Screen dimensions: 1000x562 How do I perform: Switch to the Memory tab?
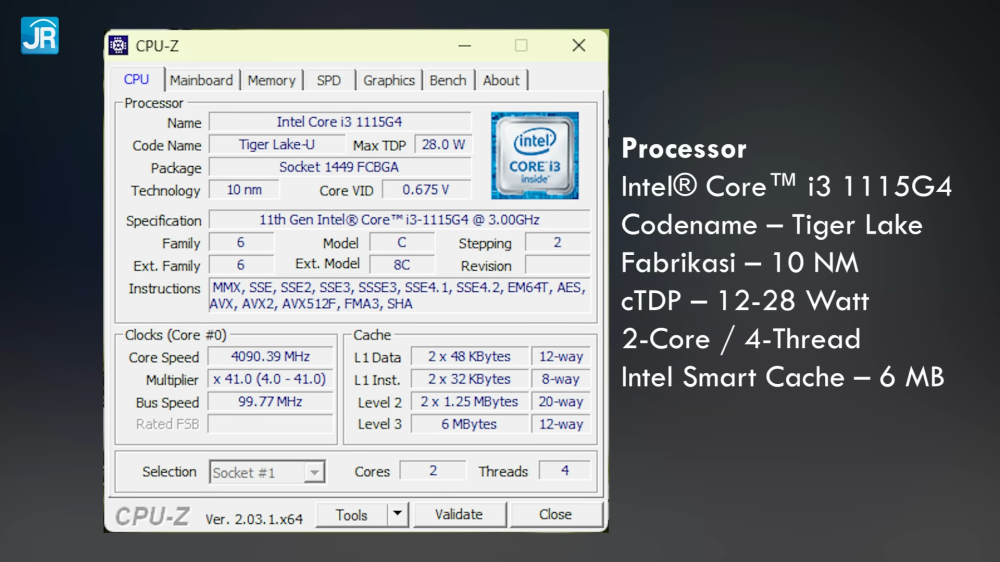(x=271, y=80)
